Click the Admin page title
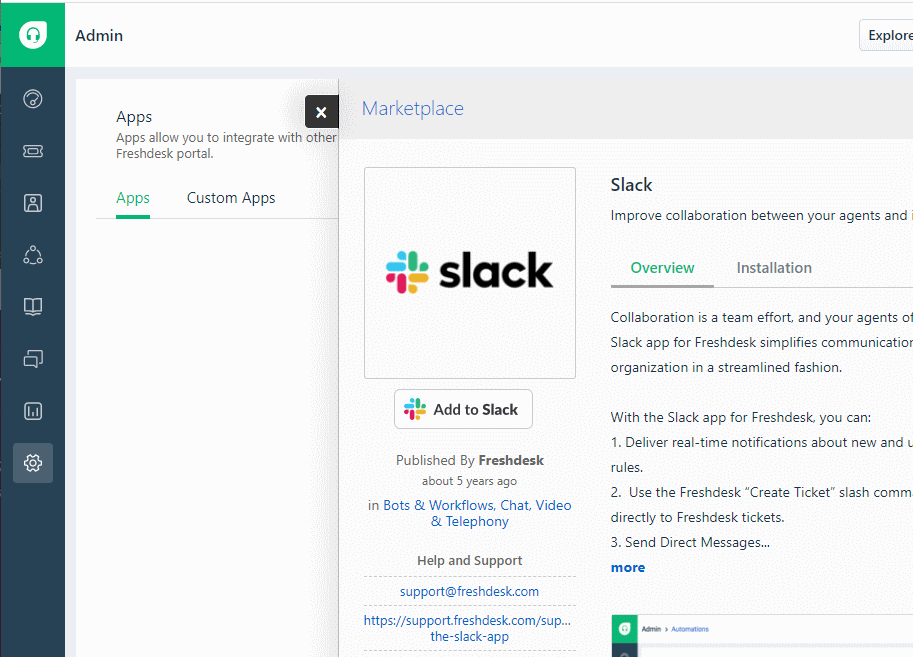This screenshot has width=913, height=657. coord(99,36)
